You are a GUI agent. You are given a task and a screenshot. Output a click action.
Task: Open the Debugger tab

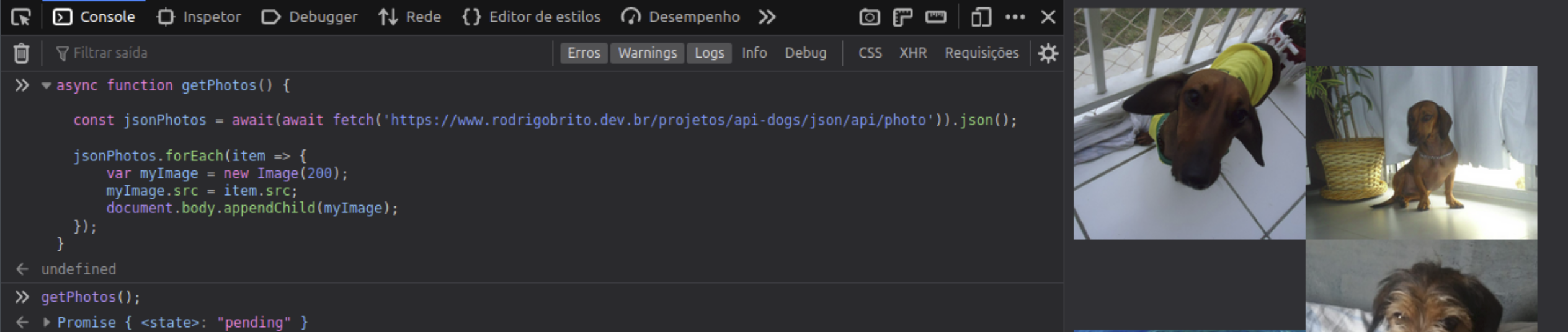pos(310,17)
